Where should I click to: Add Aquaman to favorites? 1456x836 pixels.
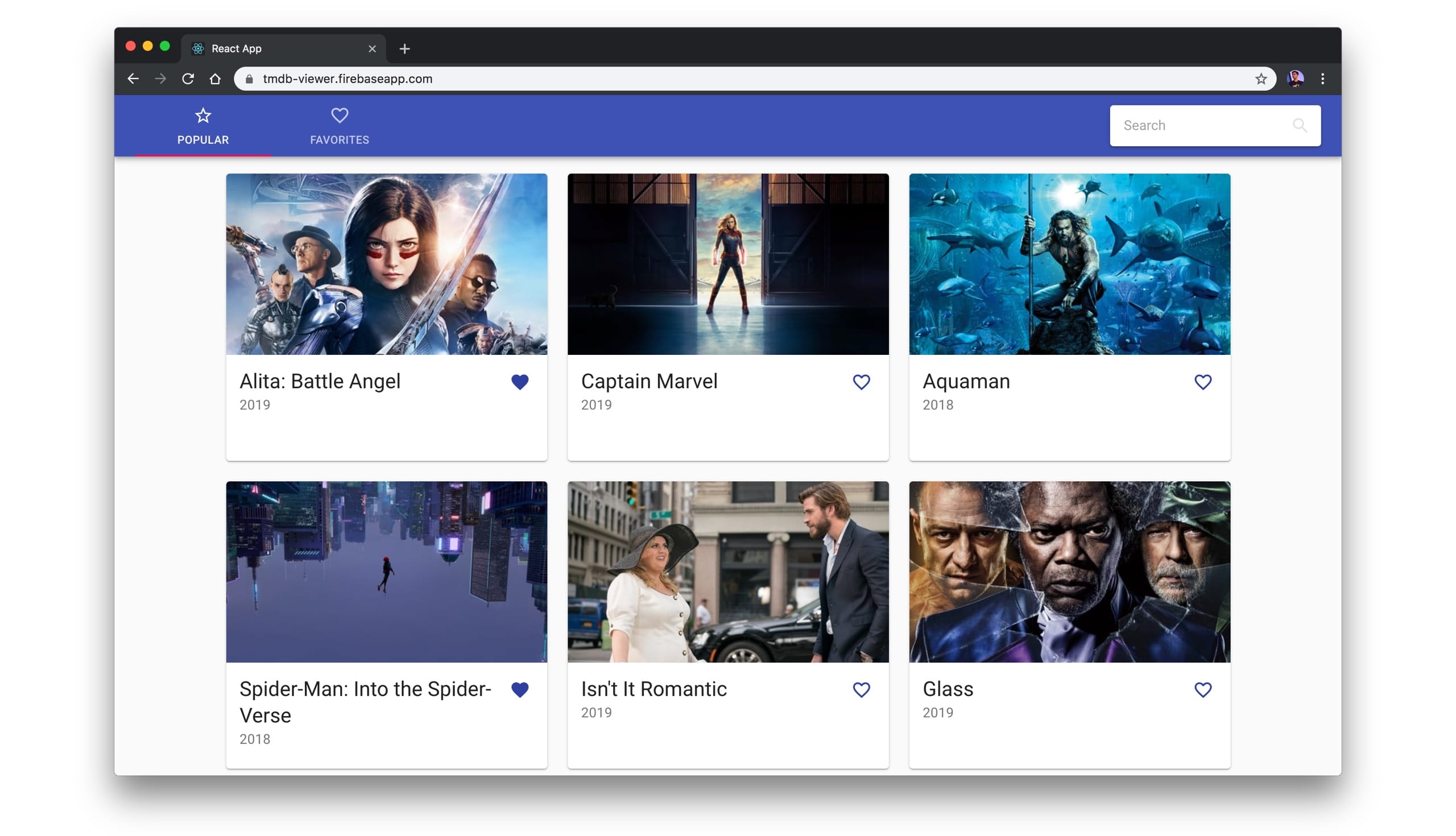1203,382
